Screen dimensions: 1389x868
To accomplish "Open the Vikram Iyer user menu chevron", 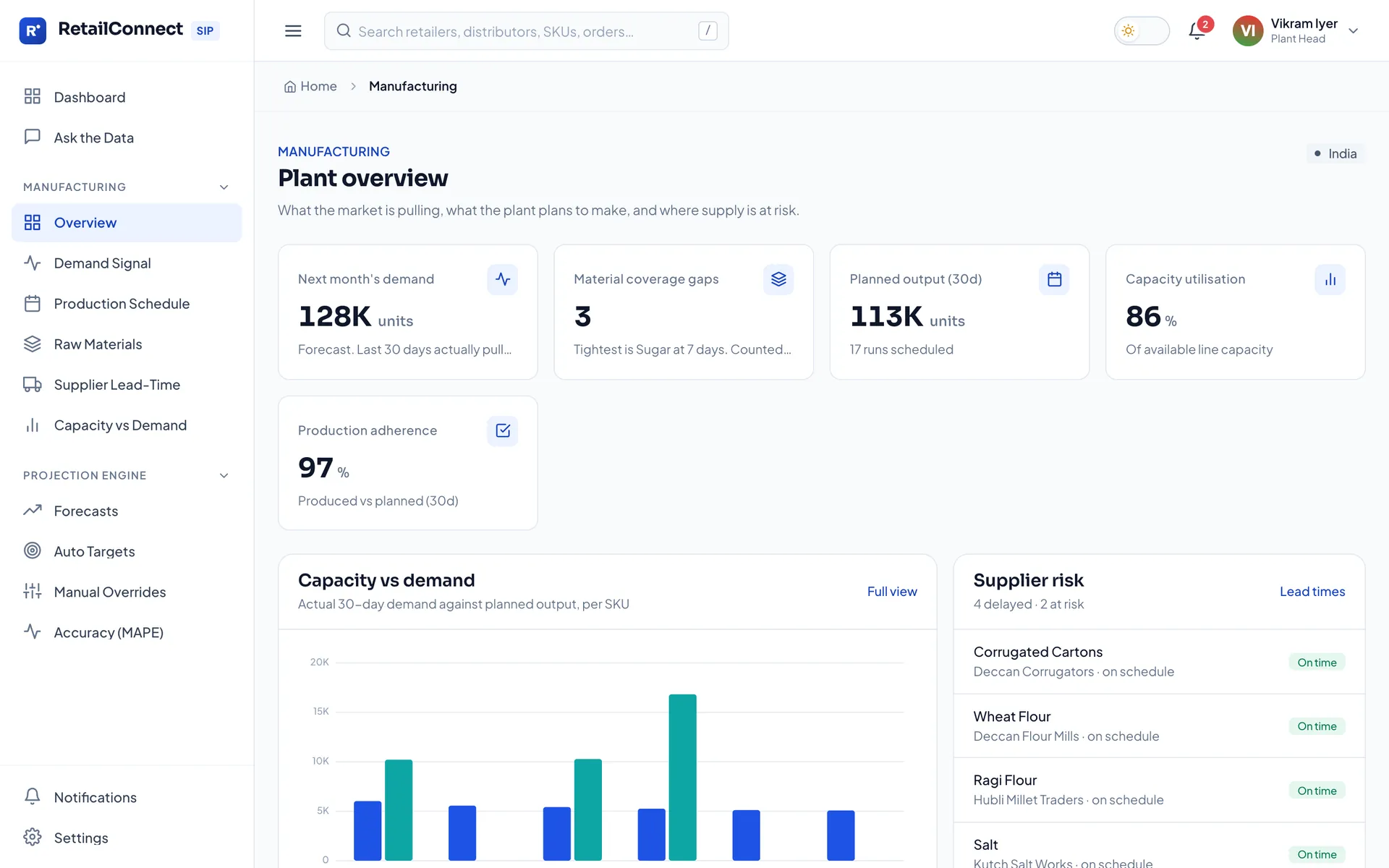I will click(1354, 31).
